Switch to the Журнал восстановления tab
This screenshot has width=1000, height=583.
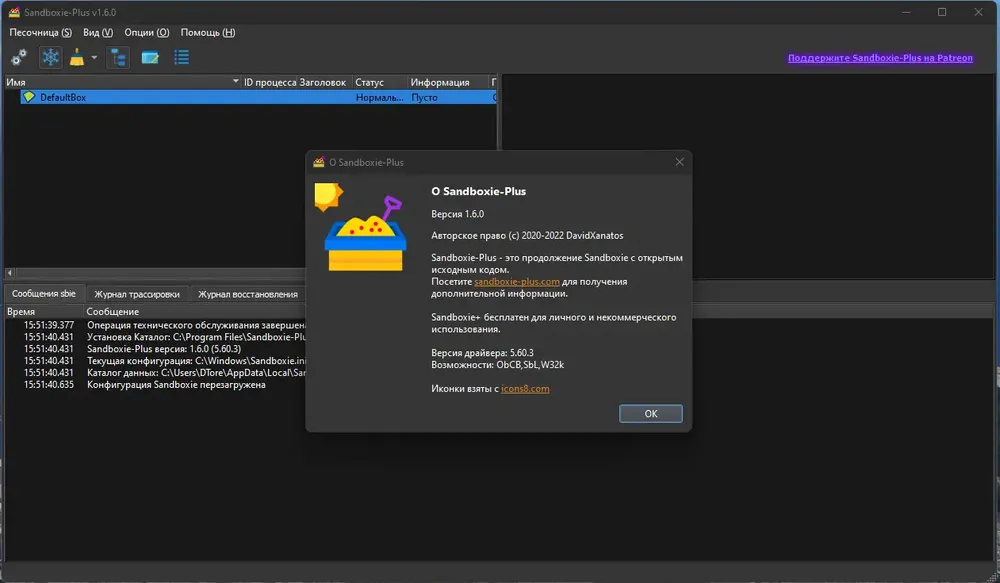point(247,294)
